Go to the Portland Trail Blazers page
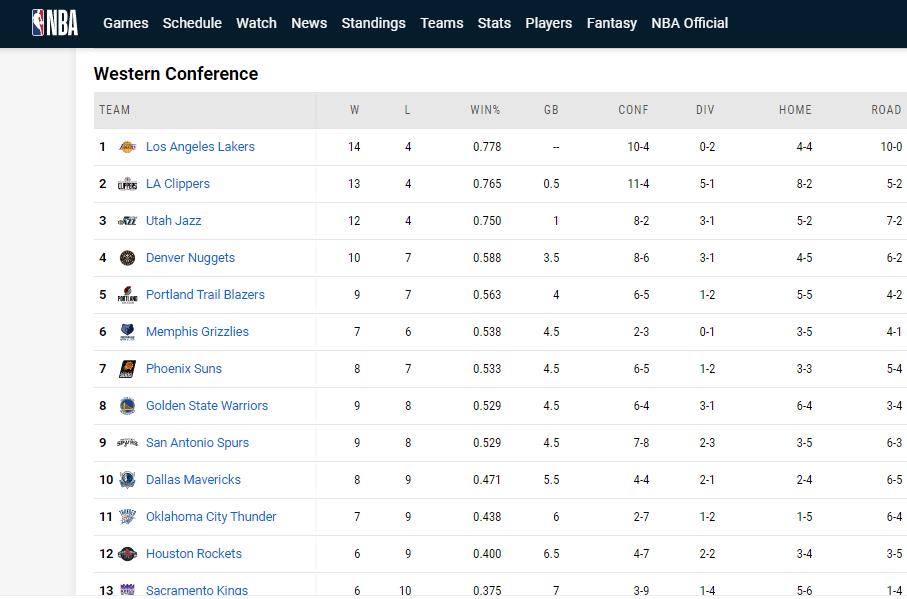 tap(205, 295)
